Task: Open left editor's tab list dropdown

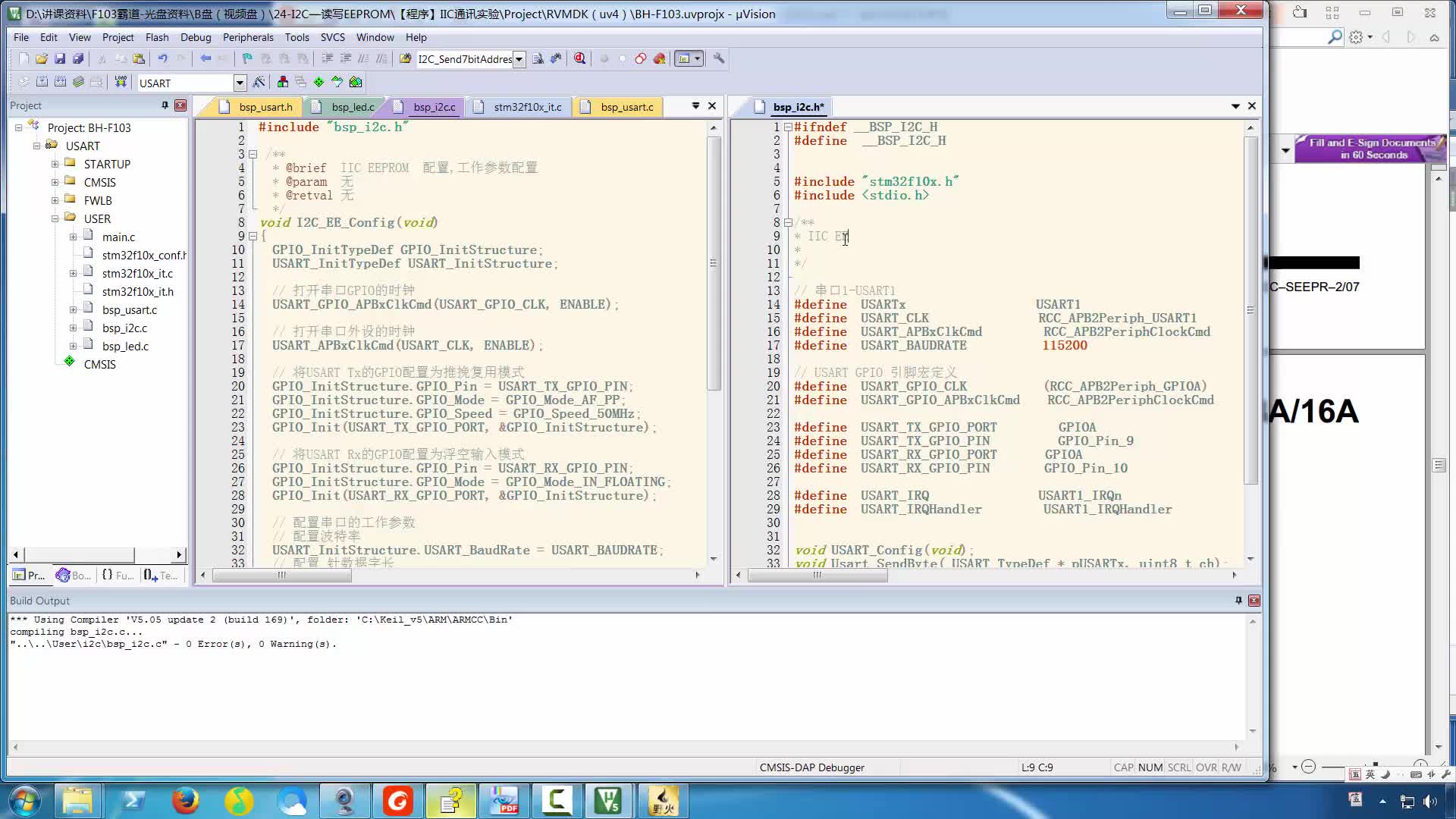Action: click(x=695, y=106)
